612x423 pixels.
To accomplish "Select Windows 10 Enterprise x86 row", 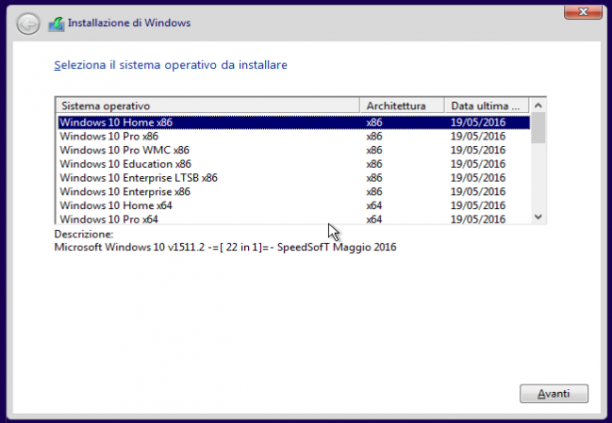I will 294,192.
